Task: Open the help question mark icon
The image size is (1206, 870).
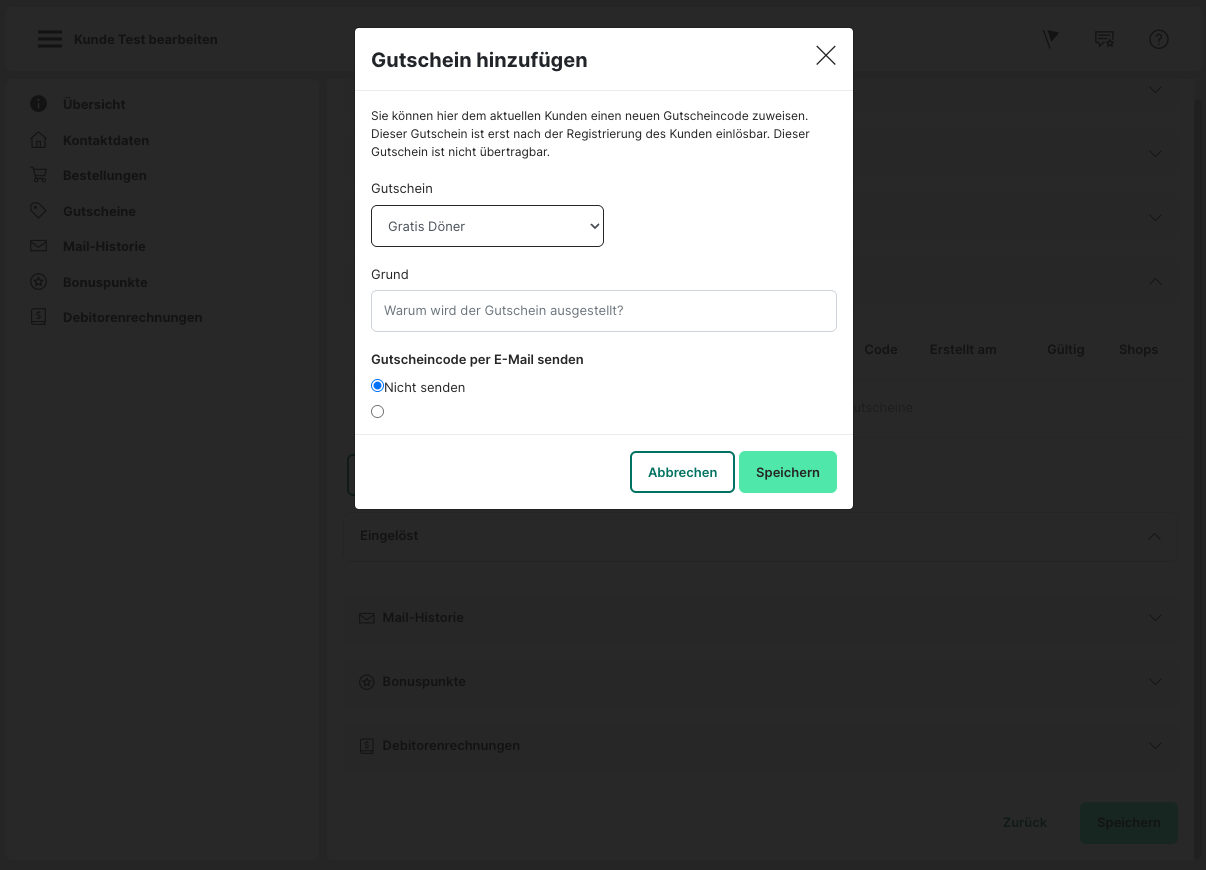Action: pyautogui.click(x=1158, y=39)
